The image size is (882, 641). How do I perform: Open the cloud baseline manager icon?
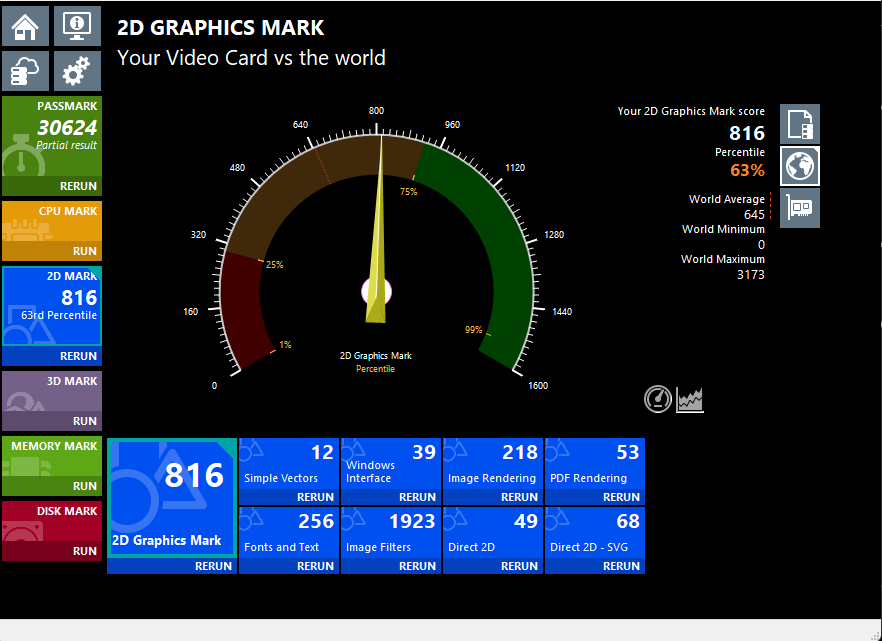pyautogui.click(x=26, y=72)
